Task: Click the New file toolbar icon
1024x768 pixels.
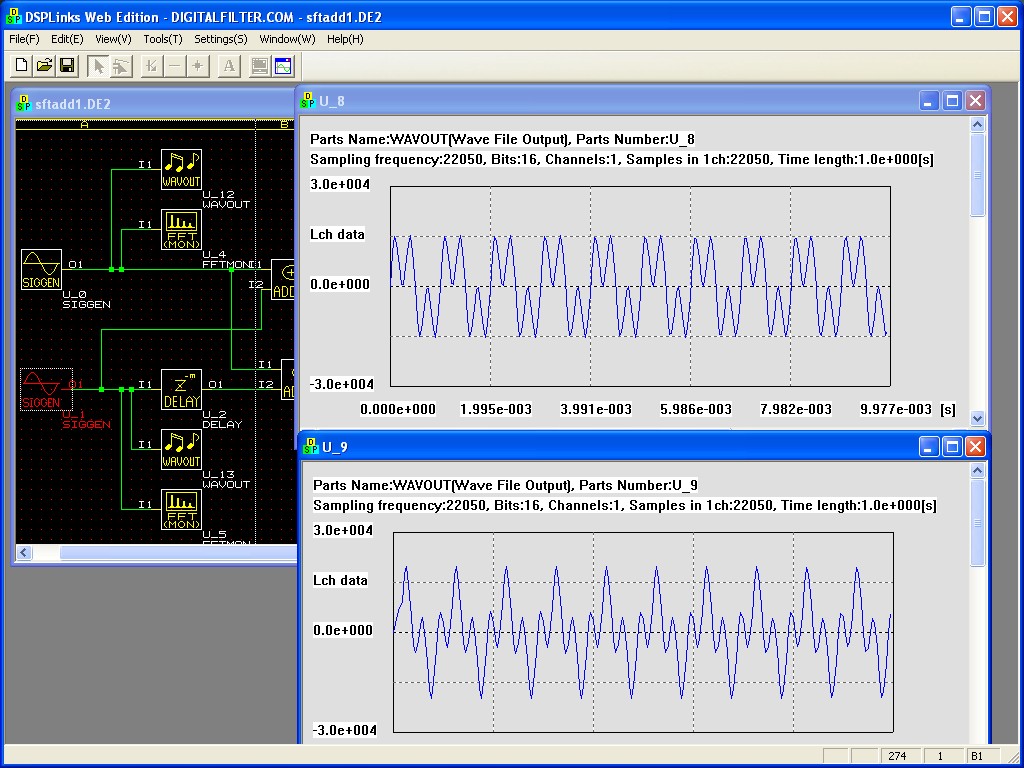Action: (x=22, y=66)
